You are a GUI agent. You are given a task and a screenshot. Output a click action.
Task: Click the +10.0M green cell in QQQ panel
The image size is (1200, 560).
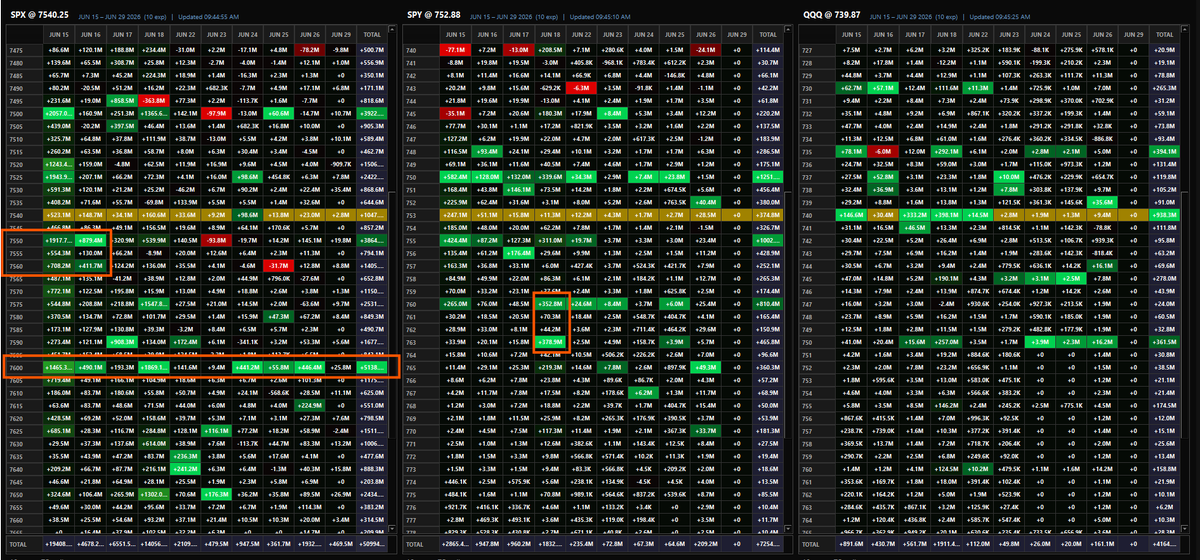[x=1011, y=176]
